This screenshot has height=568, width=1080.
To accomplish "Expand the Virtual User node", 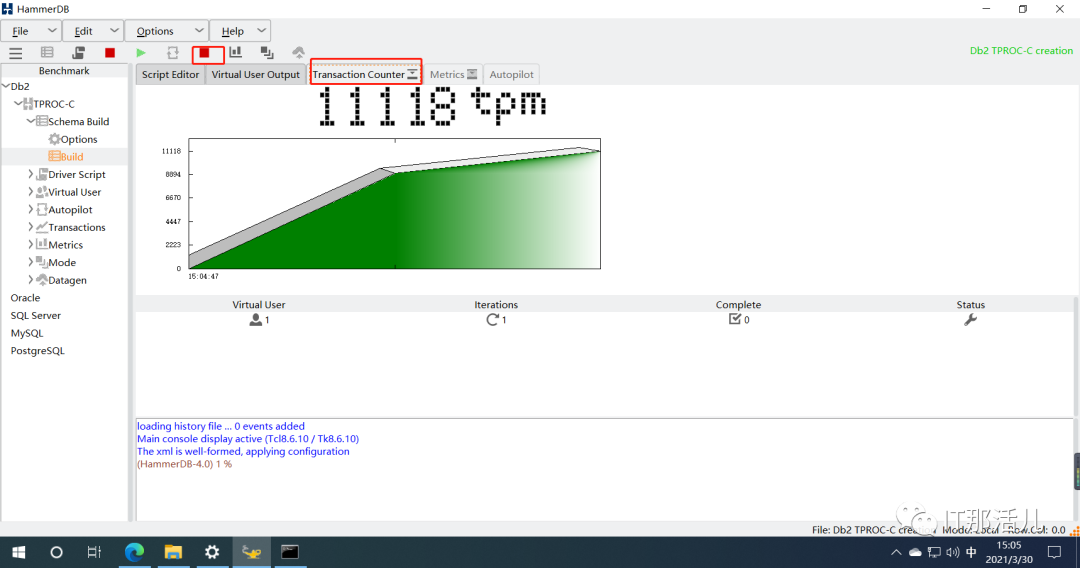I will tap(30, 192).
